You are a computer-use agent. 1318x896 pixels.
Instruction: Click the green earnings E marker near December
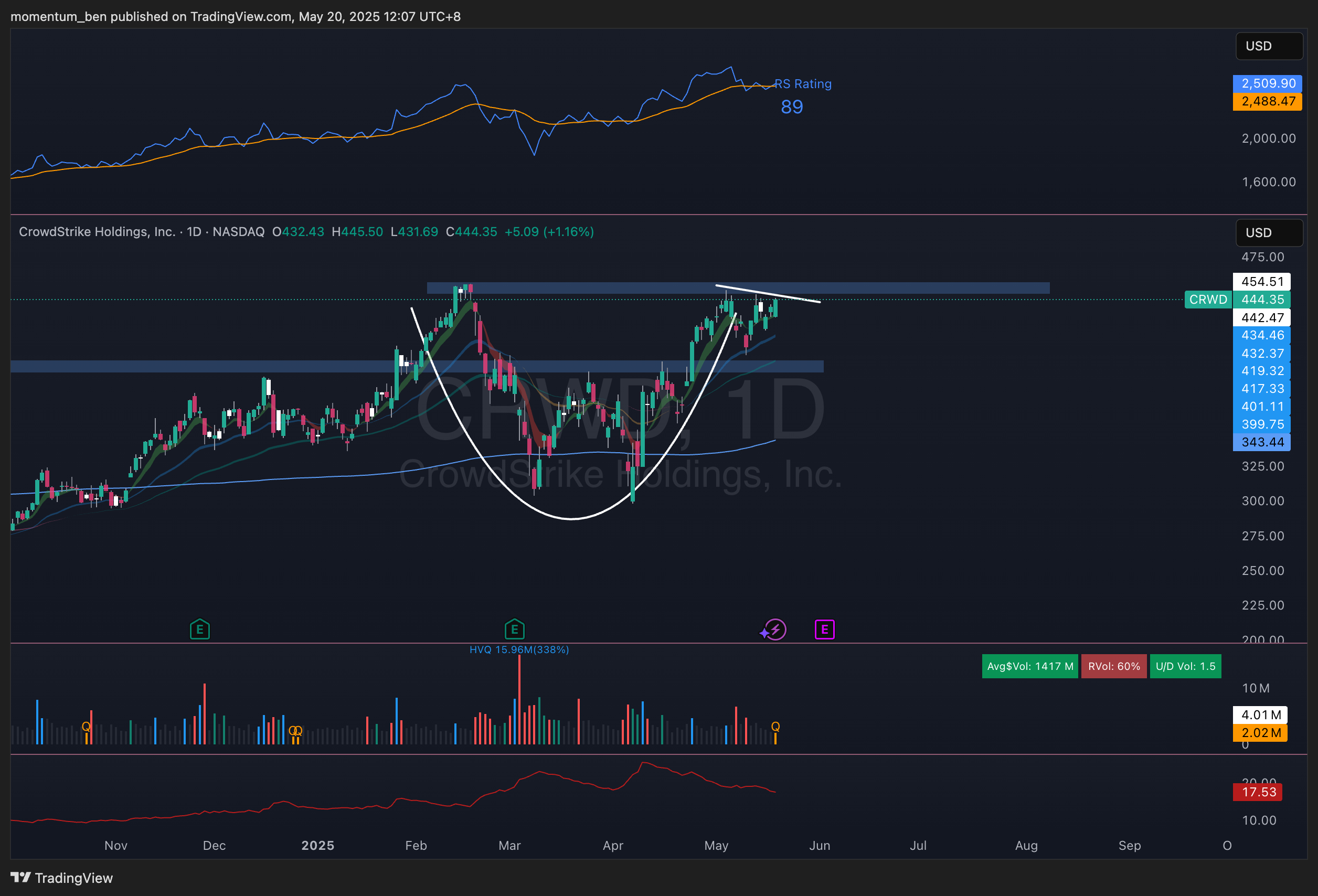199,629
